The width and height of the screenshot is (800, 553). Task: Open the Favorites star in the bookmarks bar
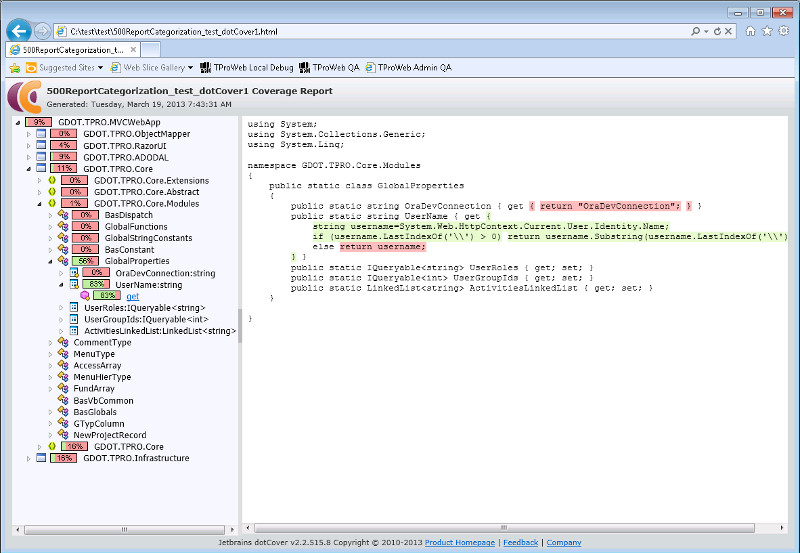tap(15, 68)
